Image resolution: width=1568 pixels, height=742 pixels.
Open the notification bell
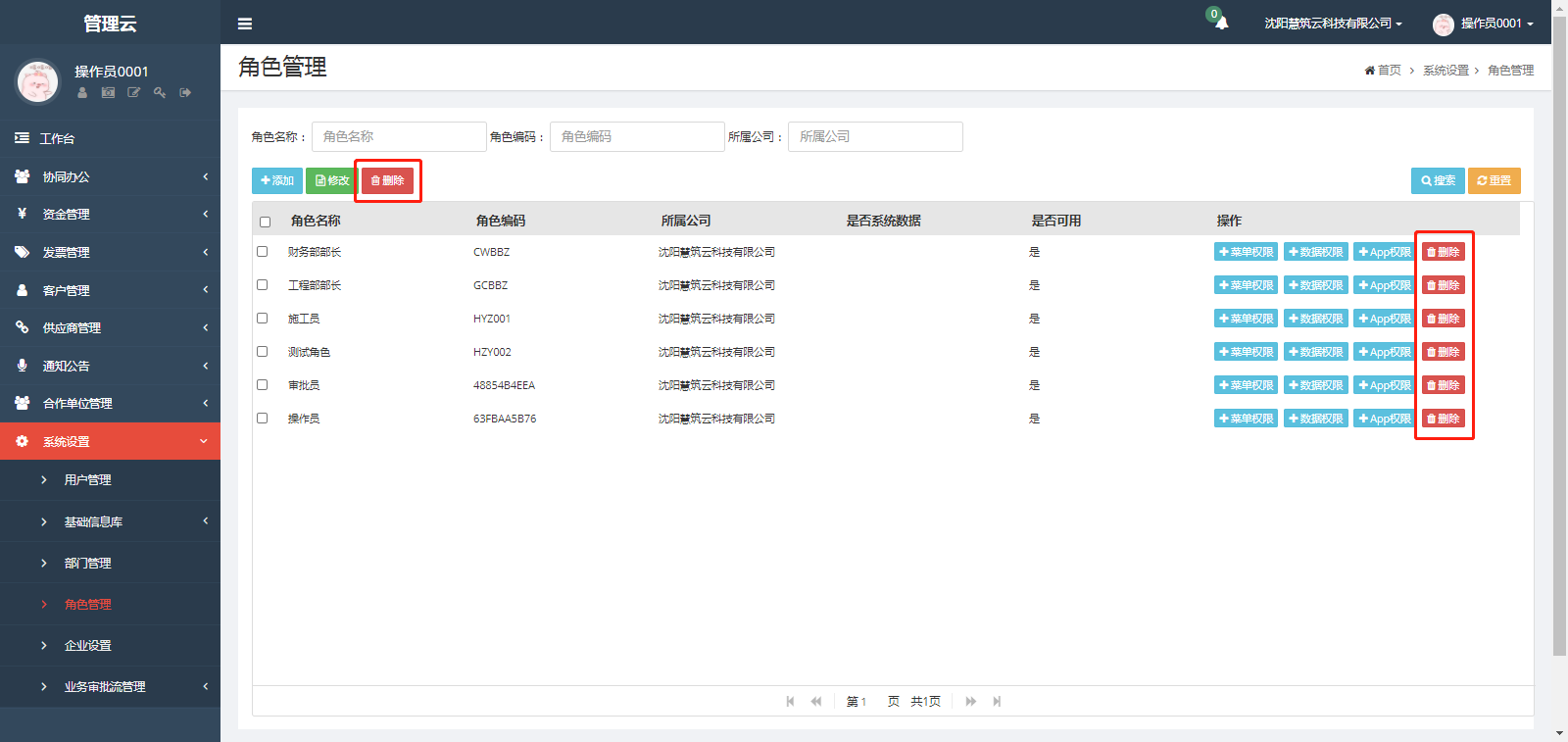pyautogui.click(x=1221, y=23)
